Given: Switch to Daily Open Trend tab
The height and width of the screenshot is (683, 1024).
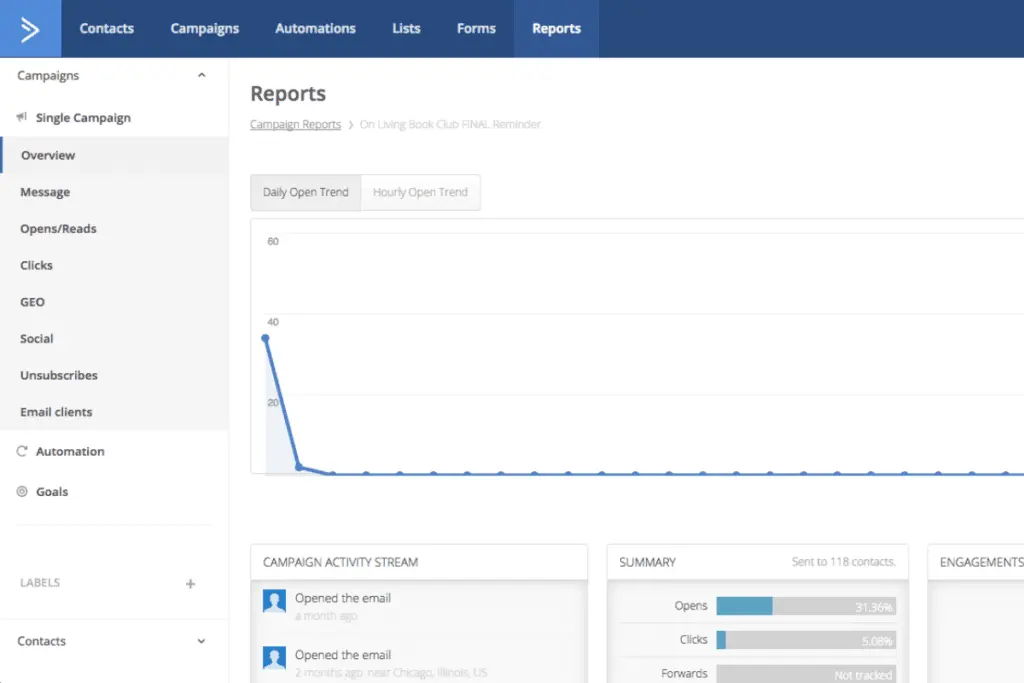Looking at the screenshot, I should pyautogui.click(x=306, y=193).
